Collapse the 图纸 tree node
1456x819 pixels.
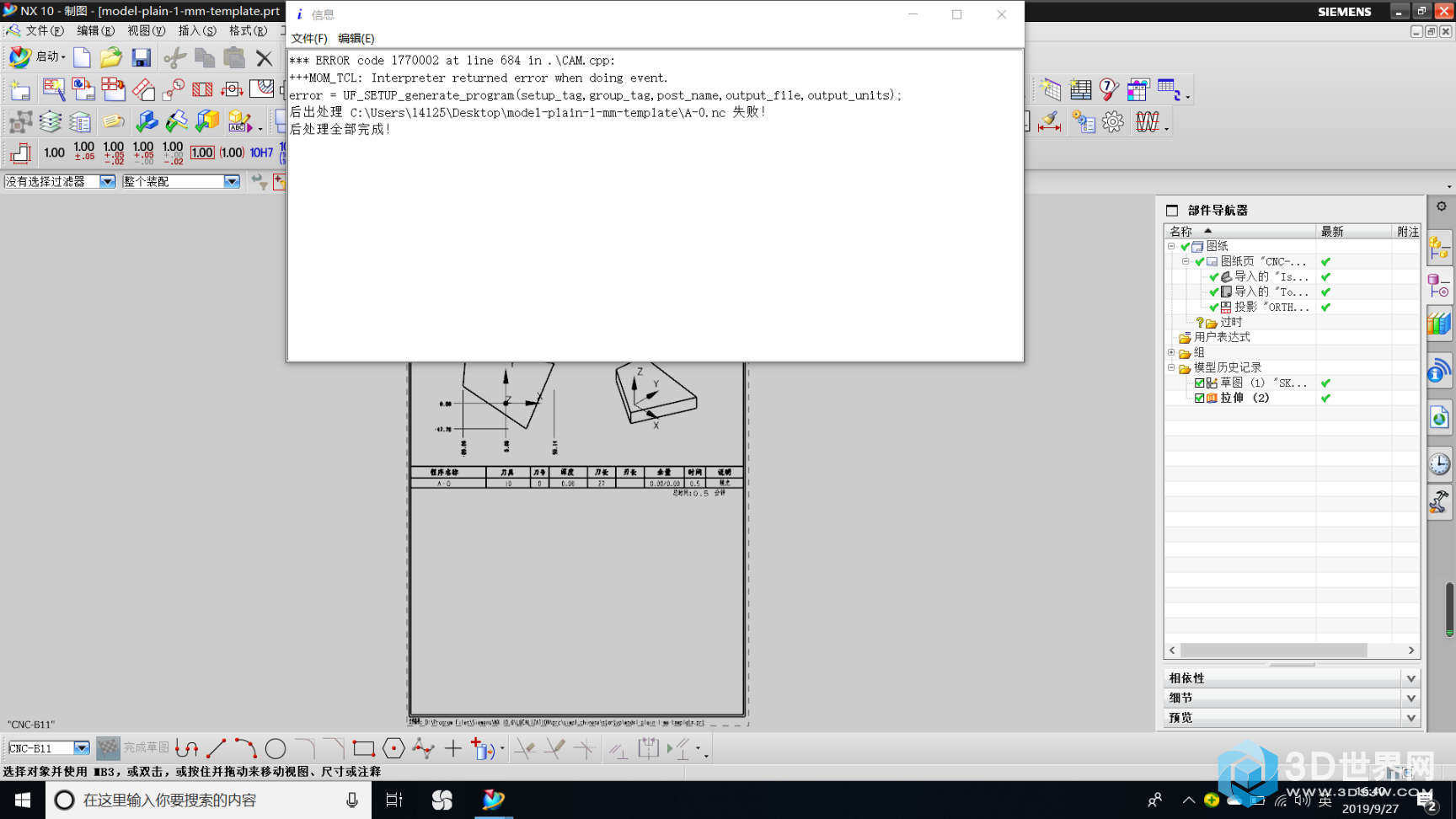tap(1171, 247)
